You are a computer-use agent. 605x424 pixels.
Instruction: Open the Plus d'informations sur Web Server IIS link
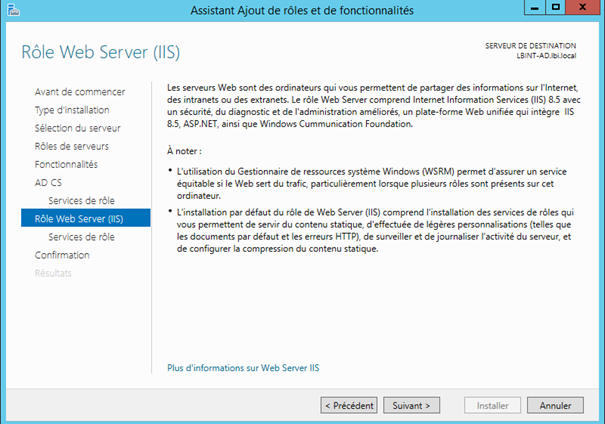[243, 368]
